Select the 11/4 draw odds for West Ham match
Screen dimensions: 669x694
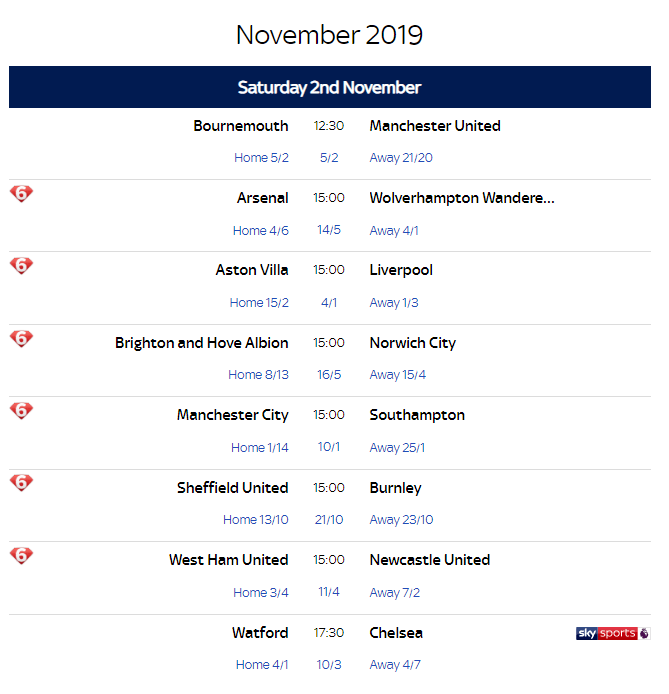(329, 592)
